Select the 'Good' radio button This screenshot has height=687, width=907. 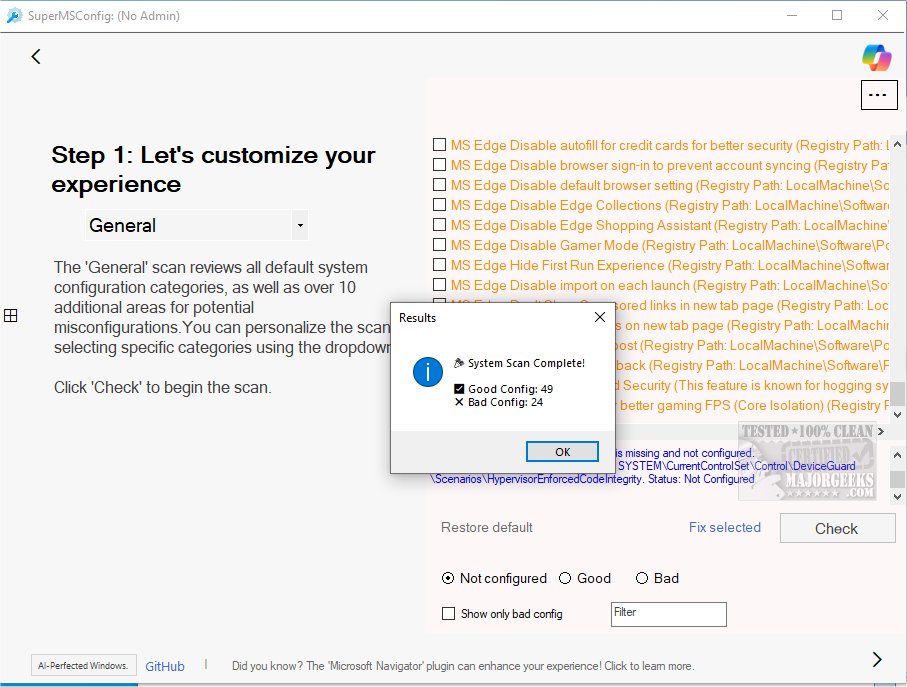565,578
